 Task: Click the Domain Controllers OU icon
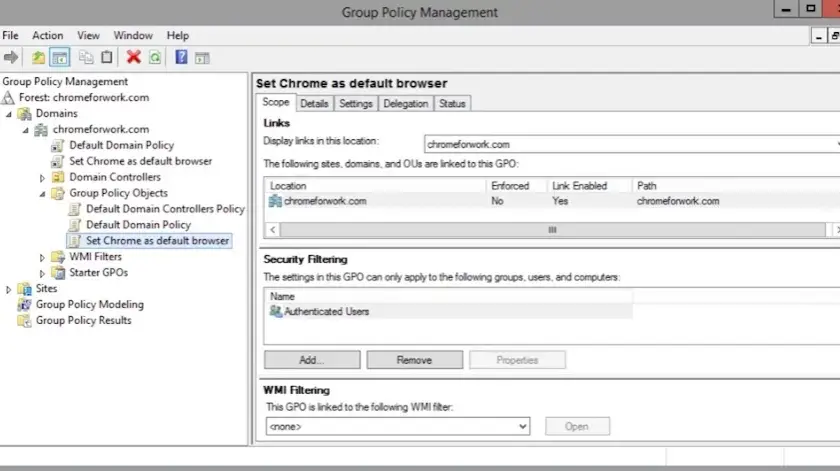(58, 177)
